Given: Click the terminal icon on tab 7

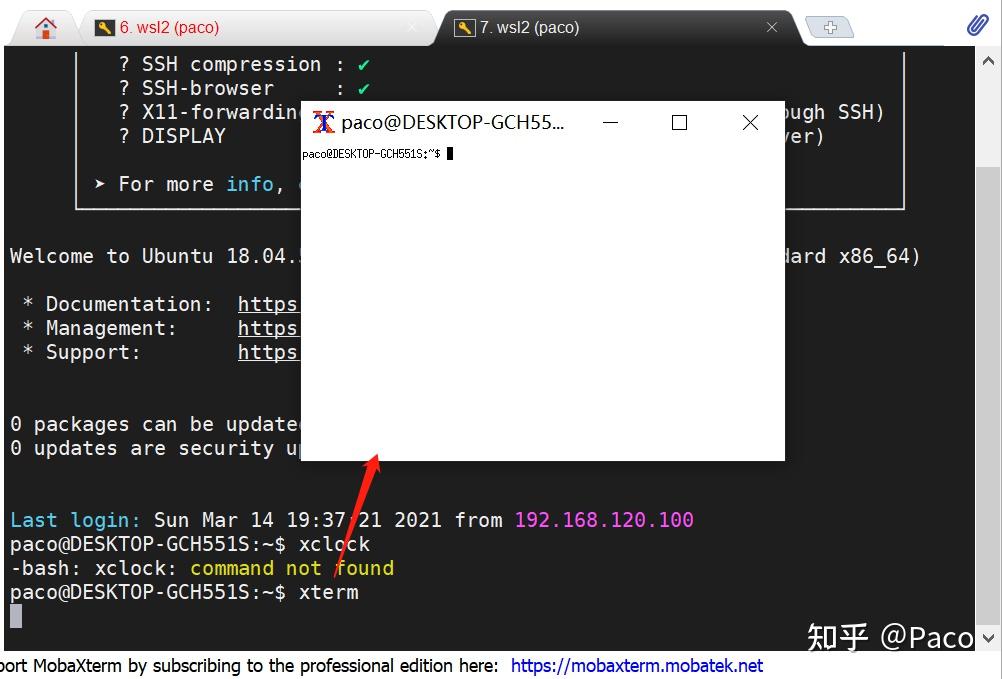Looking at the screenshot, I should point(464,28).
